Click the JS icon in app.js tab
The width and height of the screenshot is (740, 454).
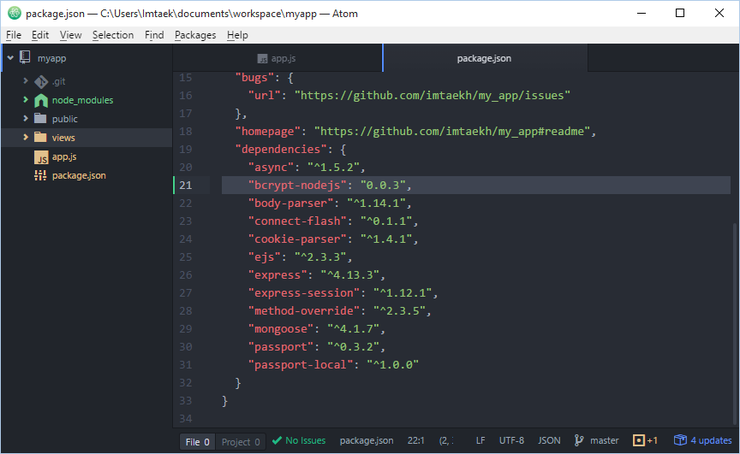(262, 59)
